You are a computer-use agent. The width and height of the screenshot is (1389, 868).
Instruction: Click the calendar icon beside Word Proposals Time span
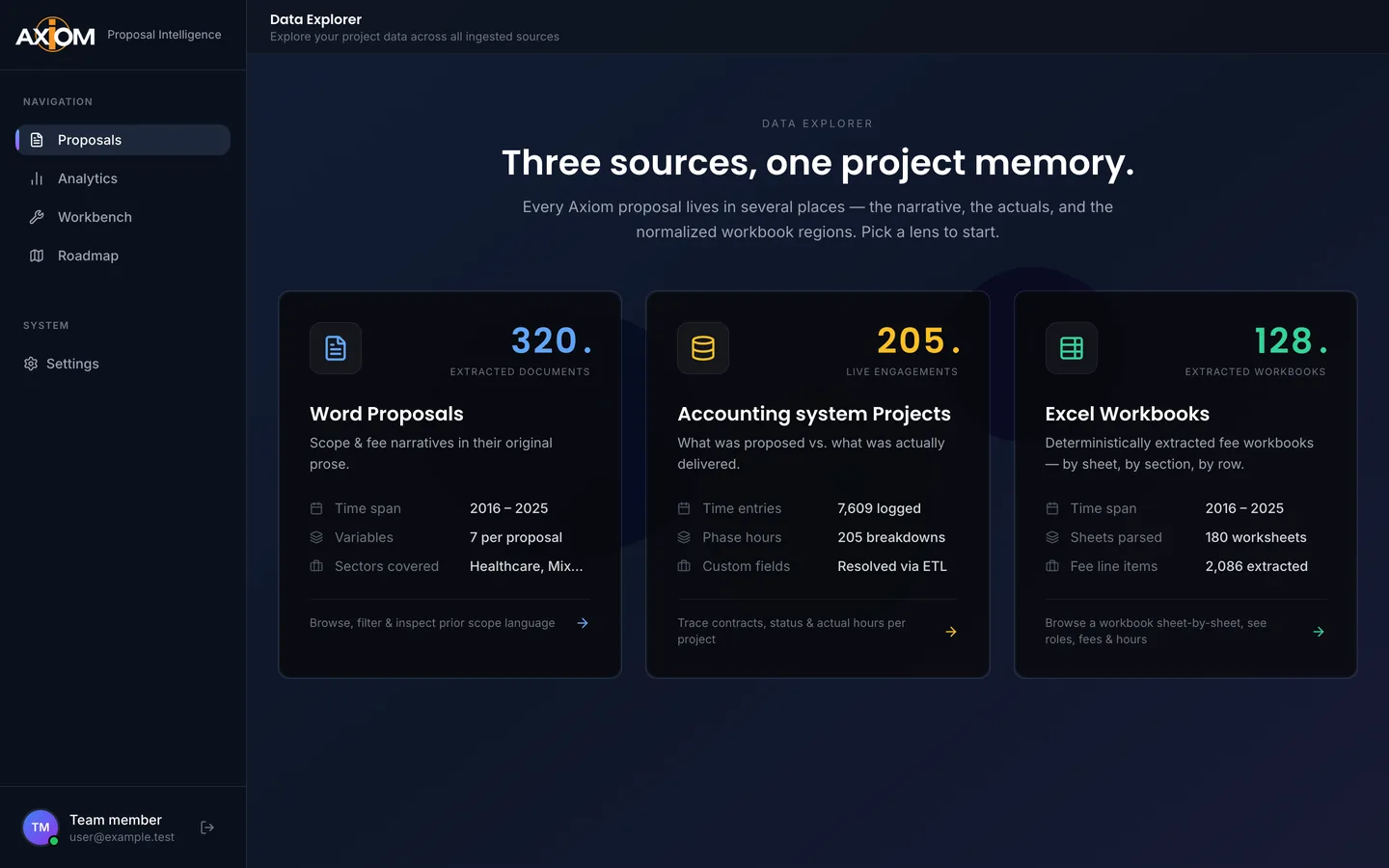[316, 508]
